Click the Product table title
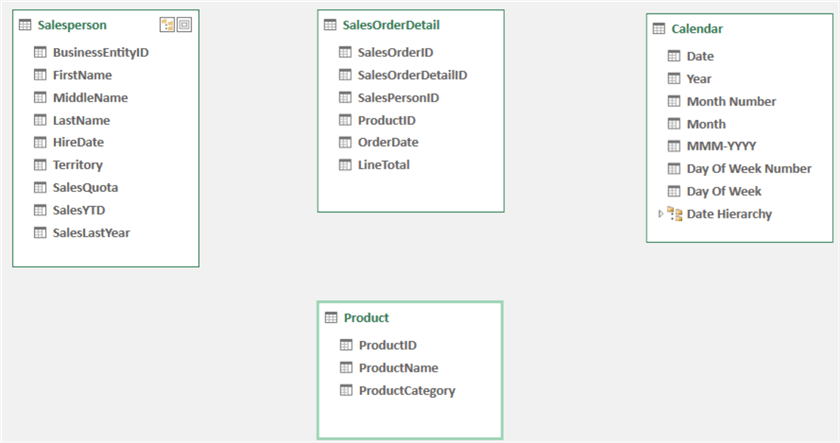Image resolution: width=840 pixels, height=443 pixels. [x=366, y=318]
